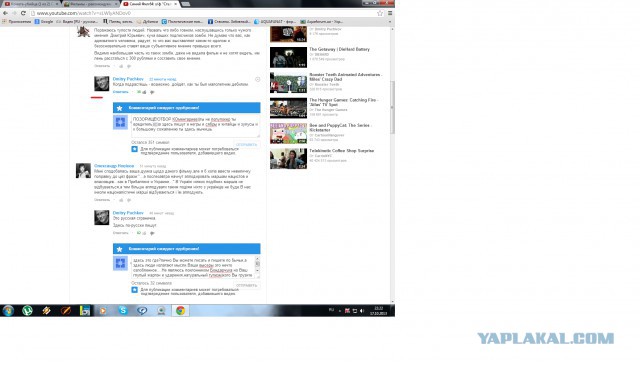The width and height of the screenshot is (640, 368).
Task: Dislike the second Dmitry Puchkov reply
Action: (x=152, y=233)
